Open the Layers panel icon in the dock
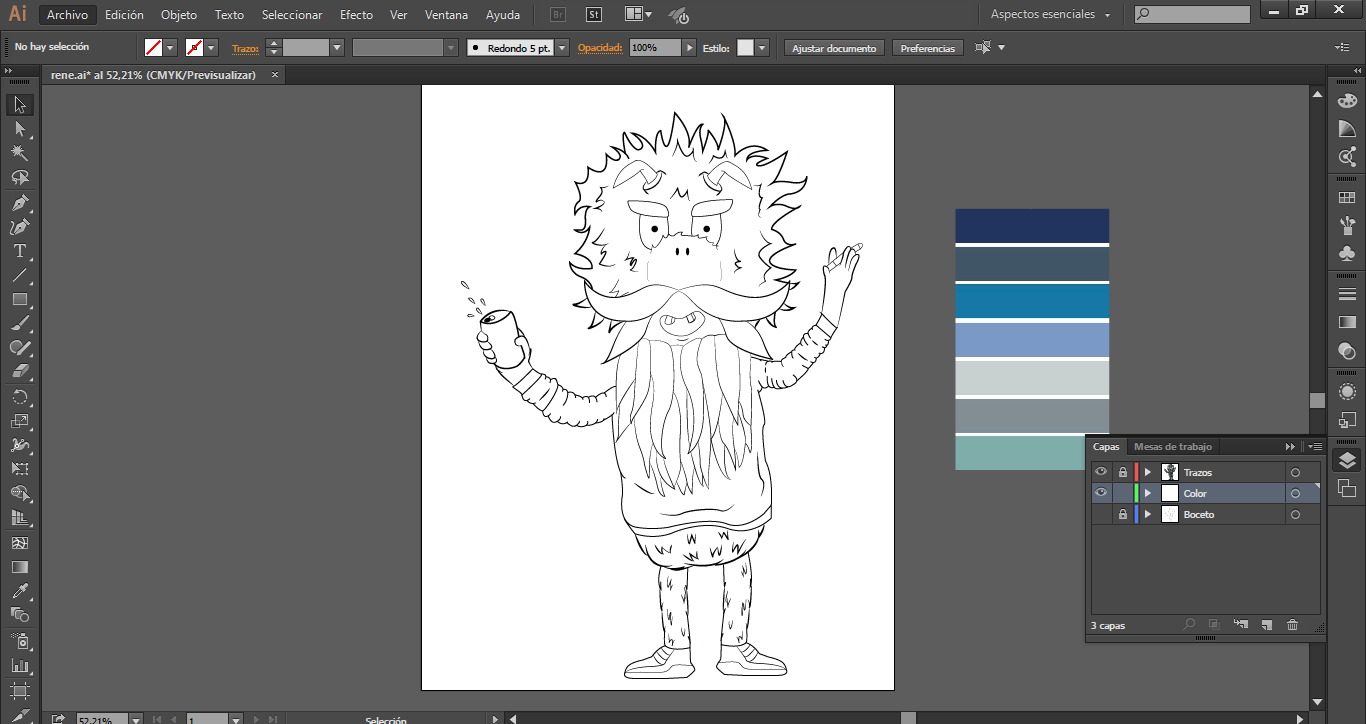 (1347, 460)
